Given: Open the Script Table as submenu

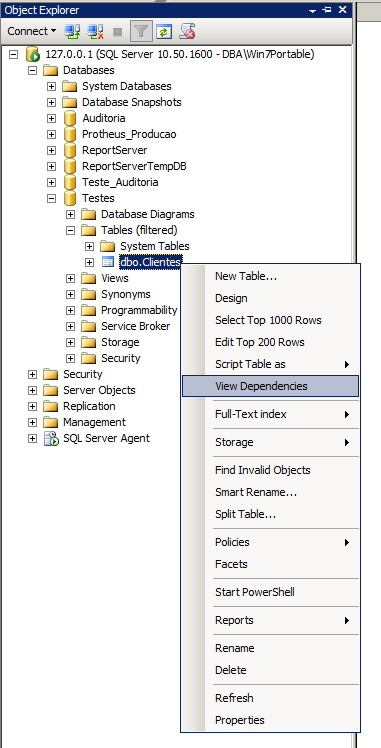Looking at the screenshot, I should (270, 364).
